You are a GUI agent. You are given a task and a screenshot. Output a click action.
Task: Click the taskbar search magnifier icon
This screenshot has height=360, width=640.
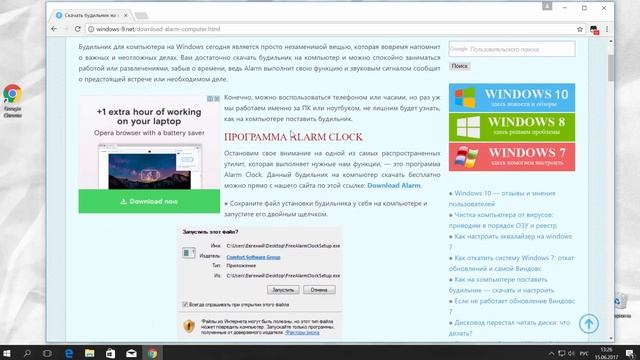pos(27,353)
